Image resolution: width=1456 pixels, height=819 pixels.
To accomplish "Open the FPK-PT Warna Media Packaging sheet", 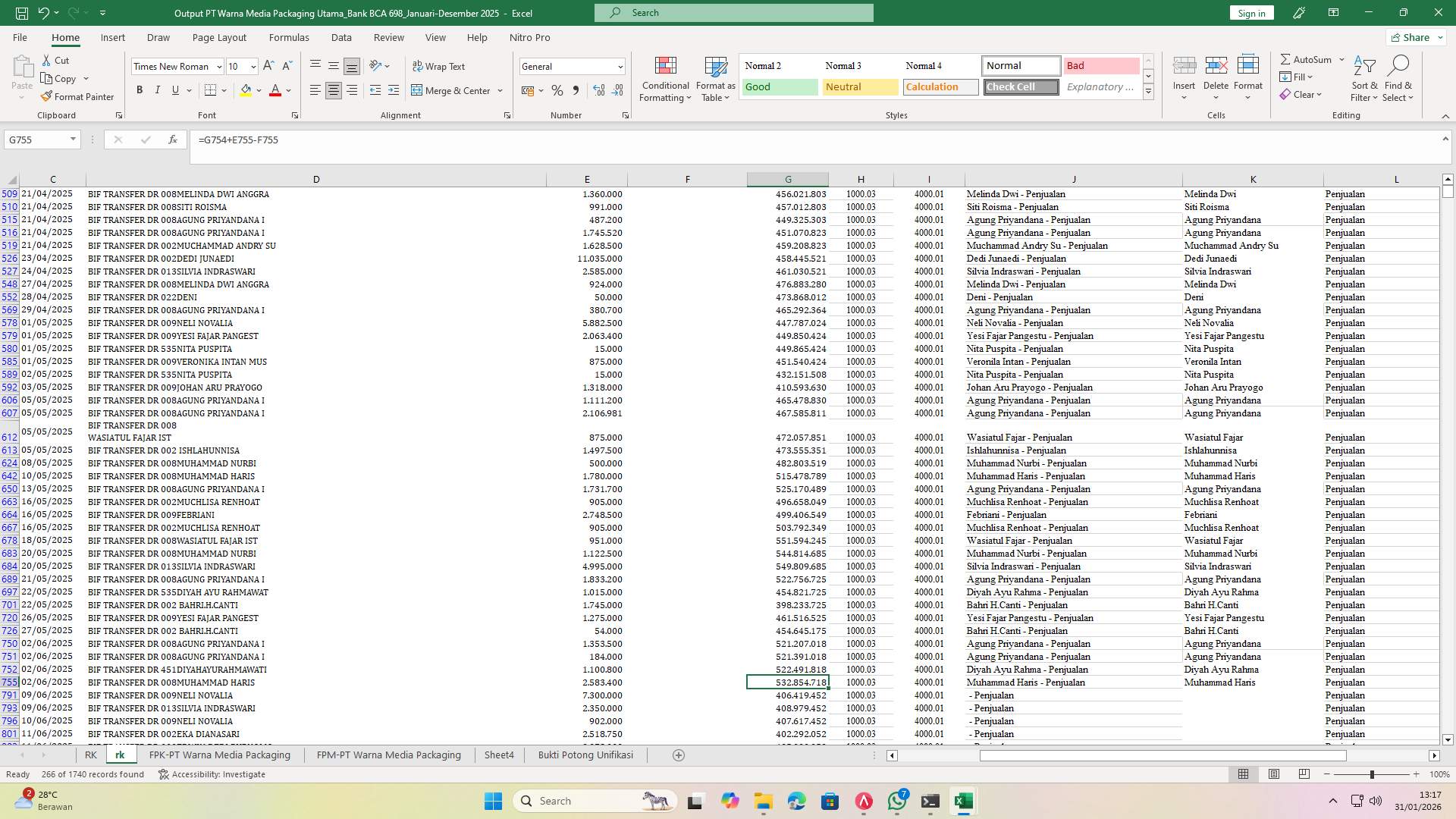I will (x=220, y=755).
